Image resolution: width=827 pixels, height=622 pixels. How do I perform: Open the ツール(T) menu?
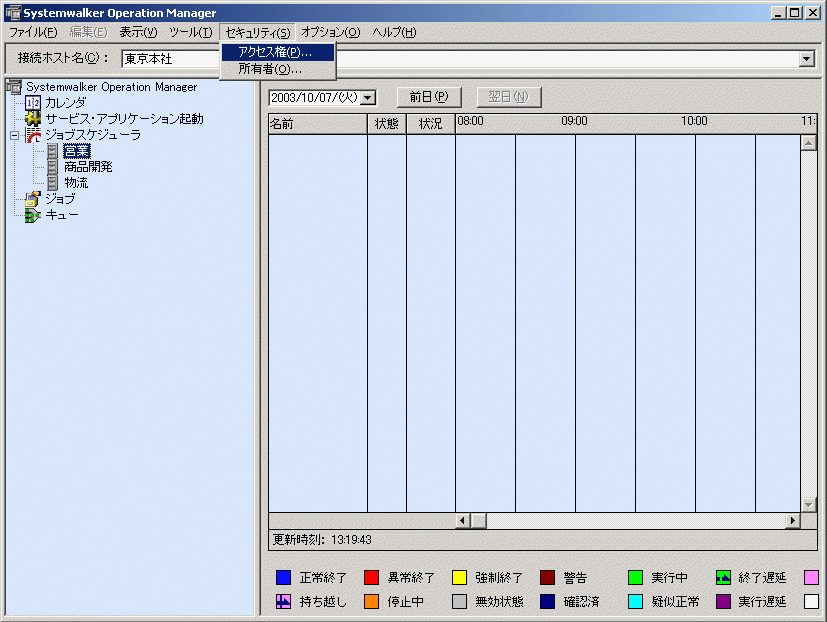coord(190,32)
